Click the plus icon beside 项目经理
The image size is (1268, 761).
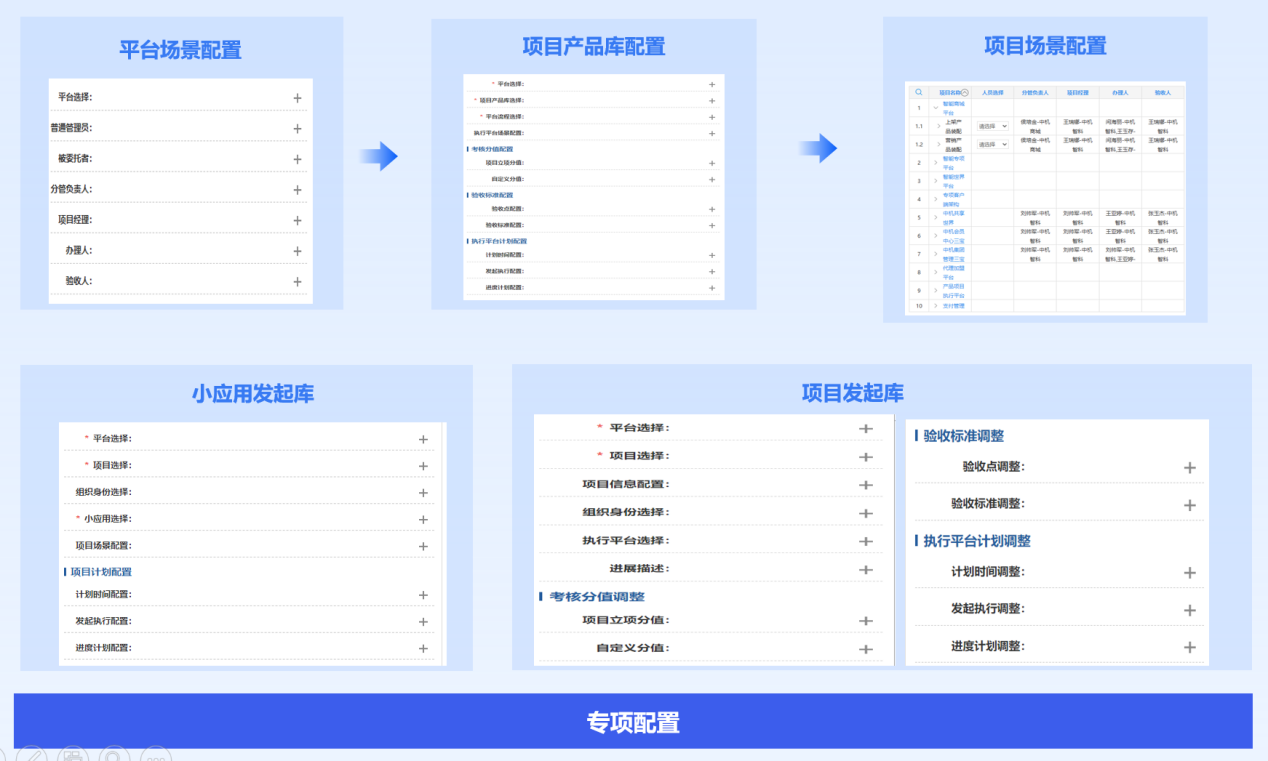[297, 221]
